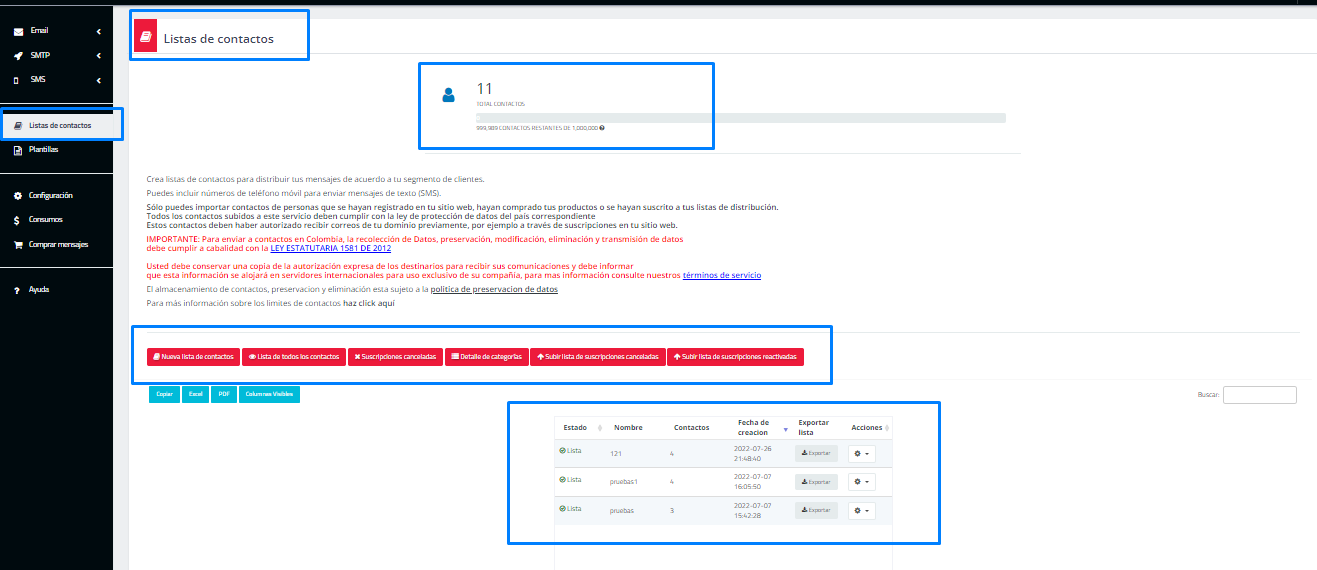Image resolution: width=1317 pixels, height=570 pixels.
Task: Open the Columnas Visibles column toggle
Action: point(269,395)
